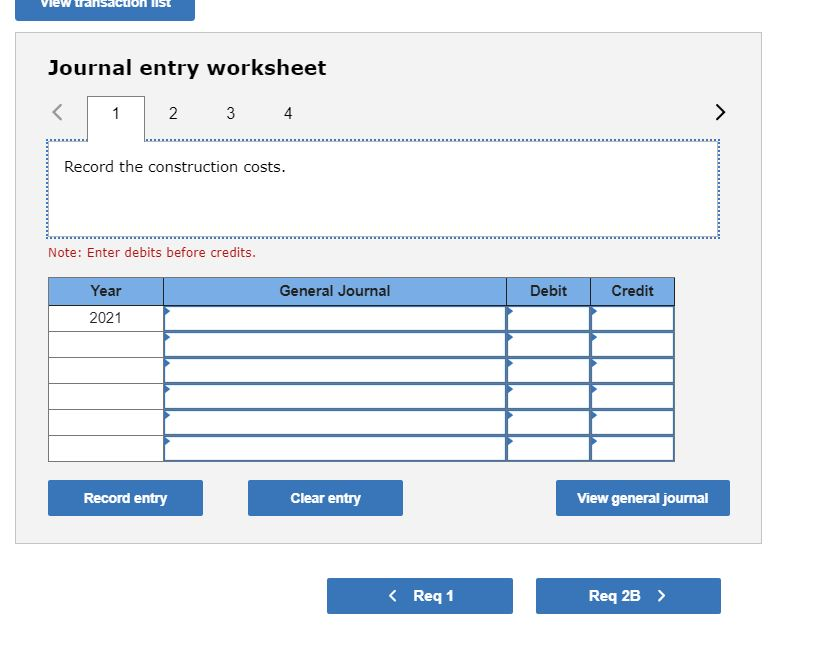Screen dimensions: 820x658
Task: Proceed forward with the Req 2B button
Action: coord(628,596)
